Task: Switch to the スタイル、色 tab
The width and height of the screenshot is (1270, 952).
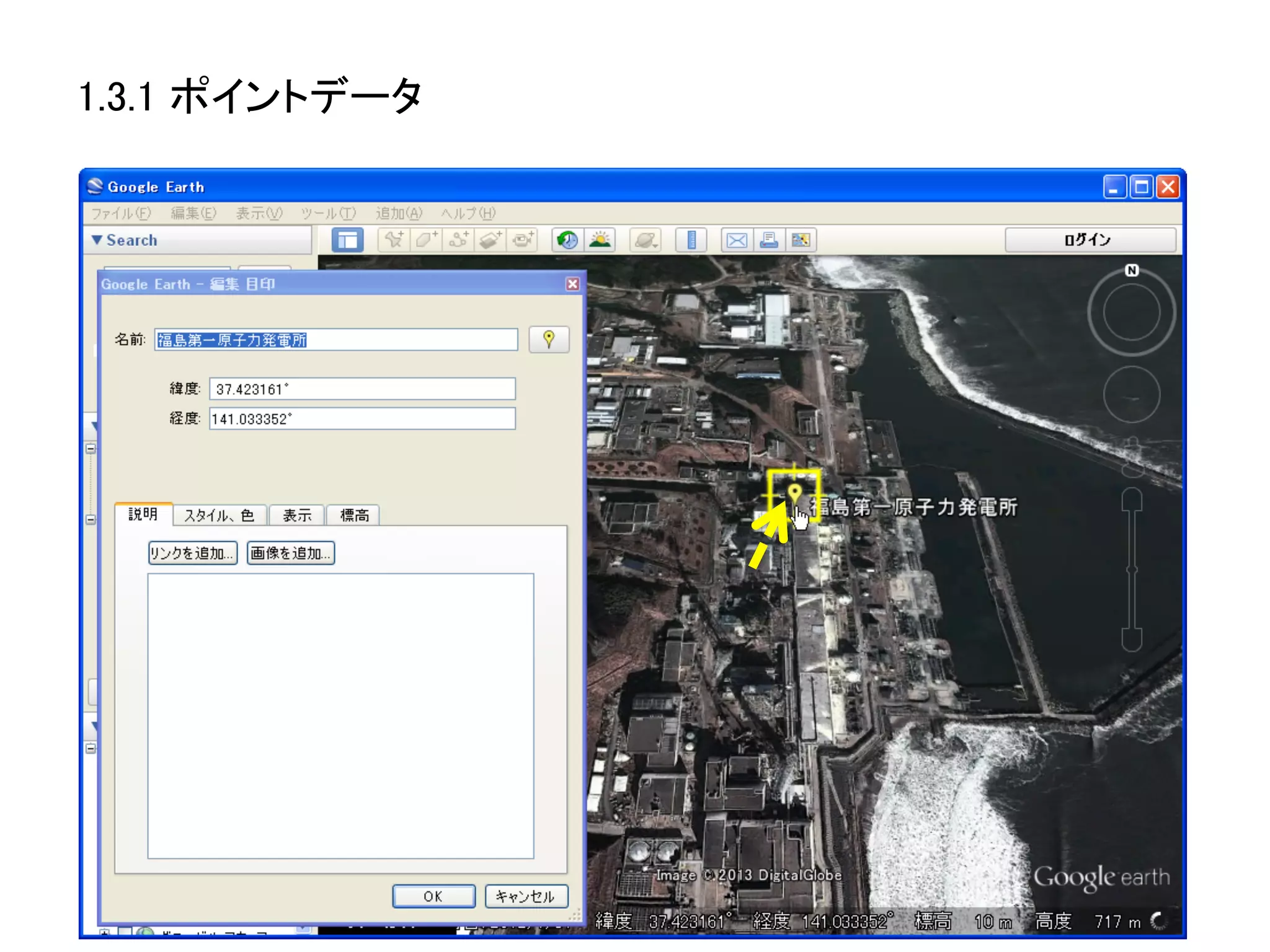Action: pos(220,515)
